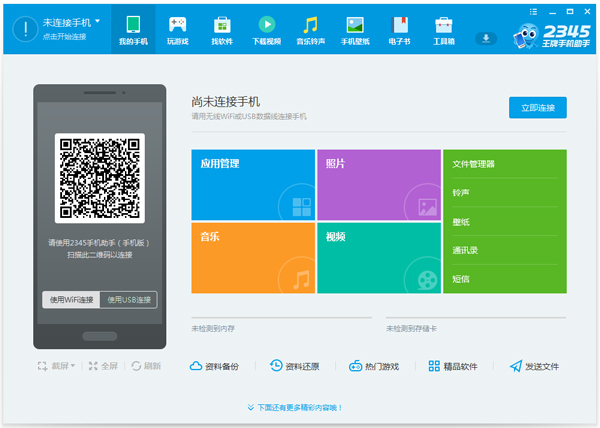Viewport: 600px width, 428px height.
Task: Switch to 下载视频 tab
Action: pos(267,29)
